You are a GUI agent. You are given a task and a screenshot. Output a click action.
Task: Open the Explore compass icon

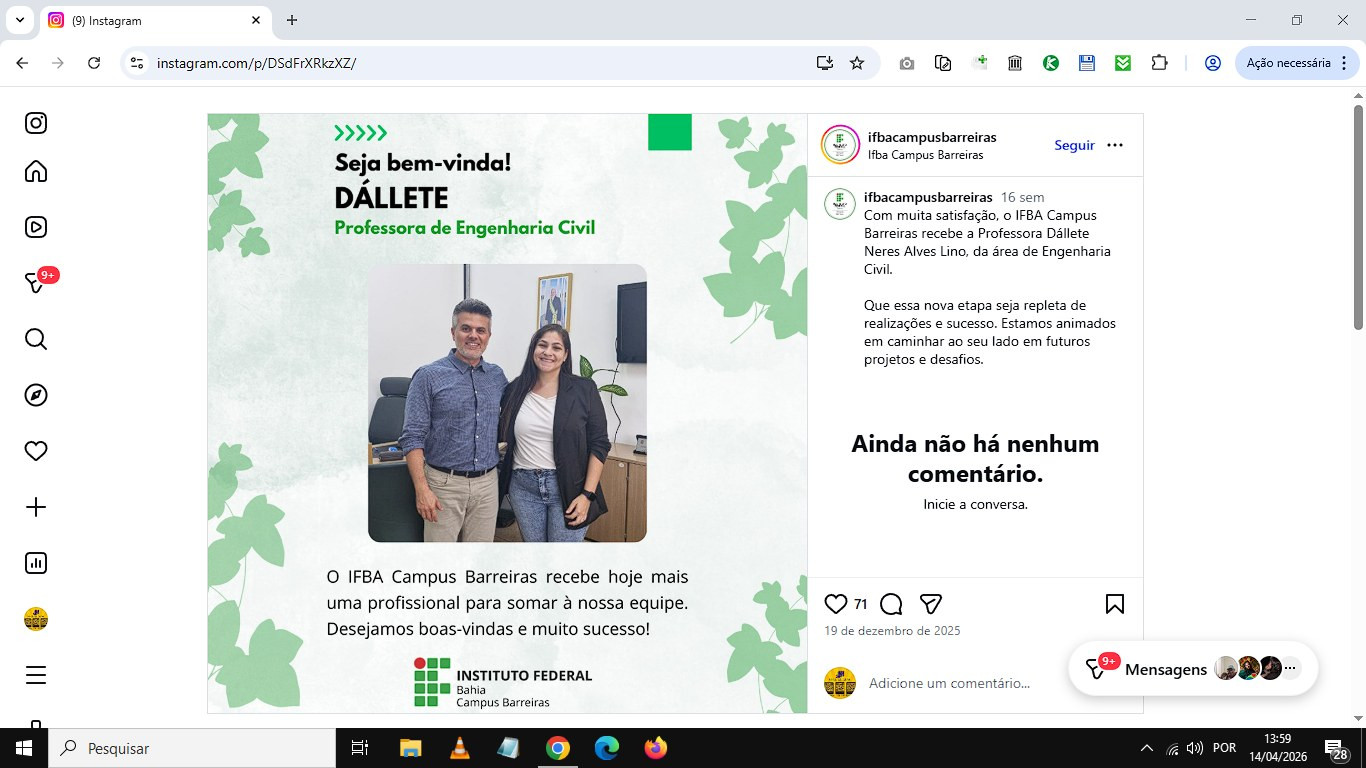(36, 396)
